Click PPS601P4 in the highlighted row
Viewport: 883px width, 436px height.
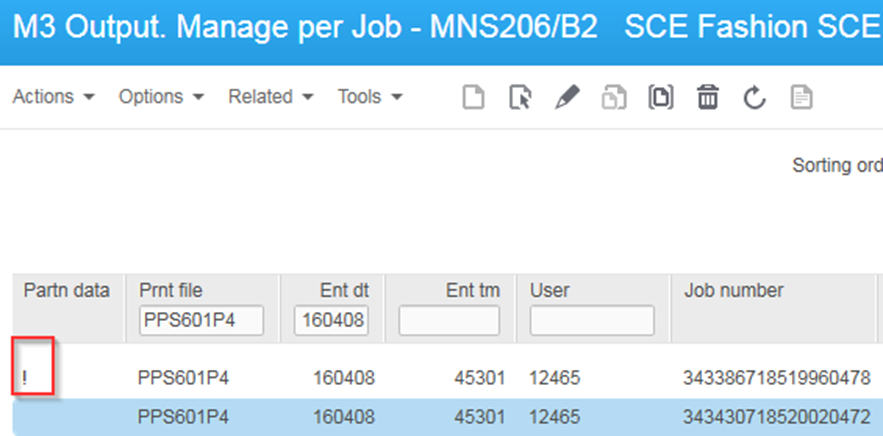point(183,417)
